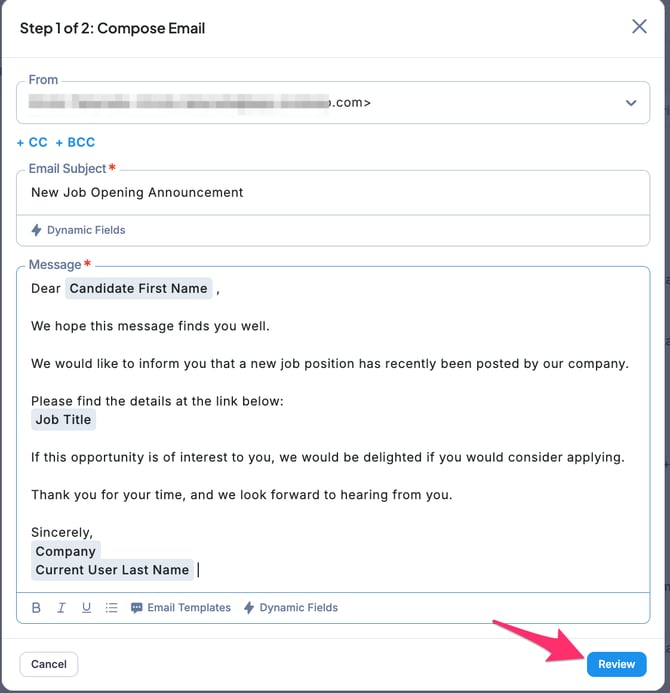Insert a bulleted list in the message
Image resolution: width=670 pixels, height=693 pixels.
111,608
